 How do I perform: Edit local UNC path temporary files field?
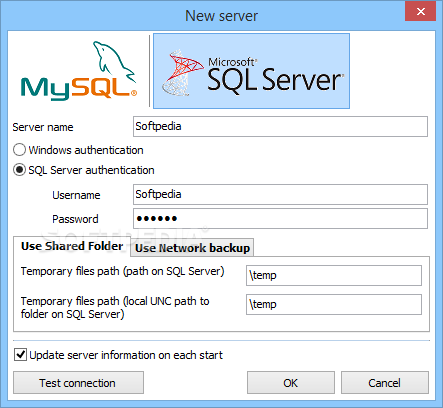click(334, 304)
